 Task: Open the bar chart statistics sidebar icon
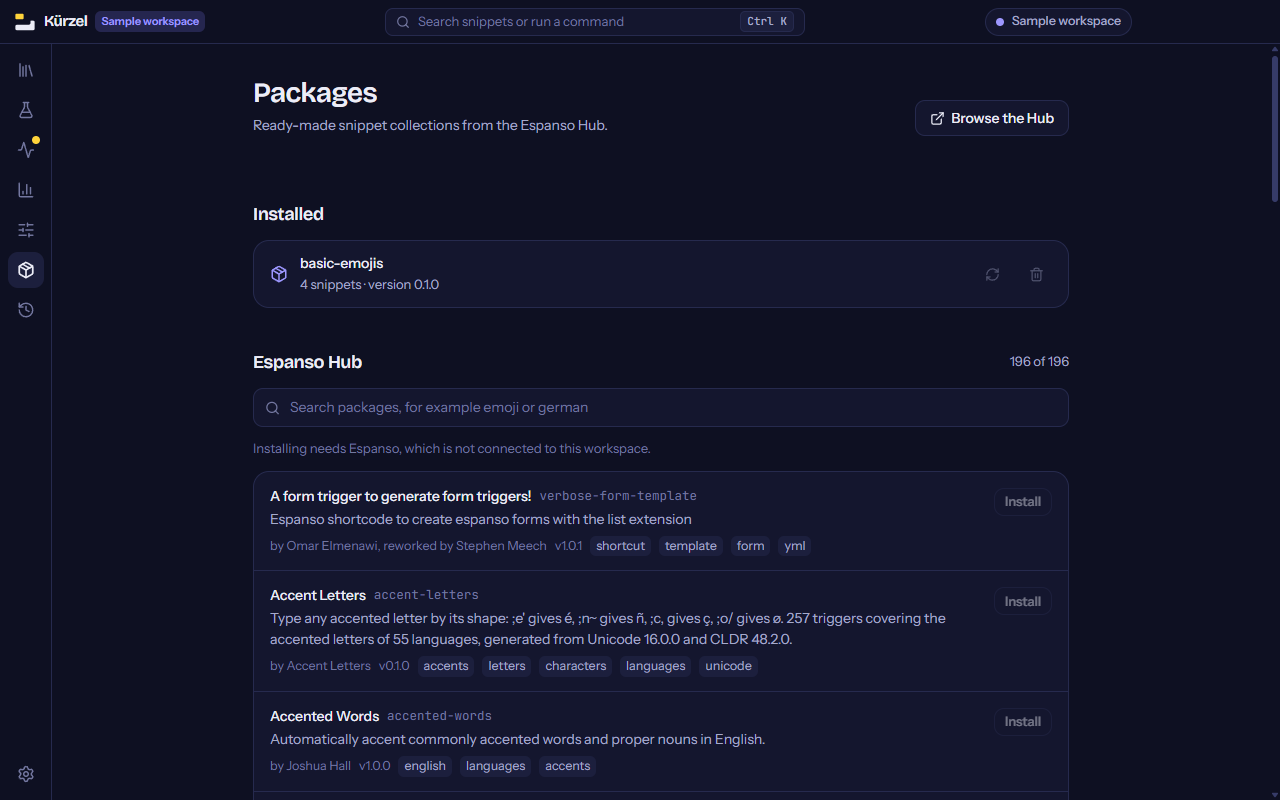point(26,190)
